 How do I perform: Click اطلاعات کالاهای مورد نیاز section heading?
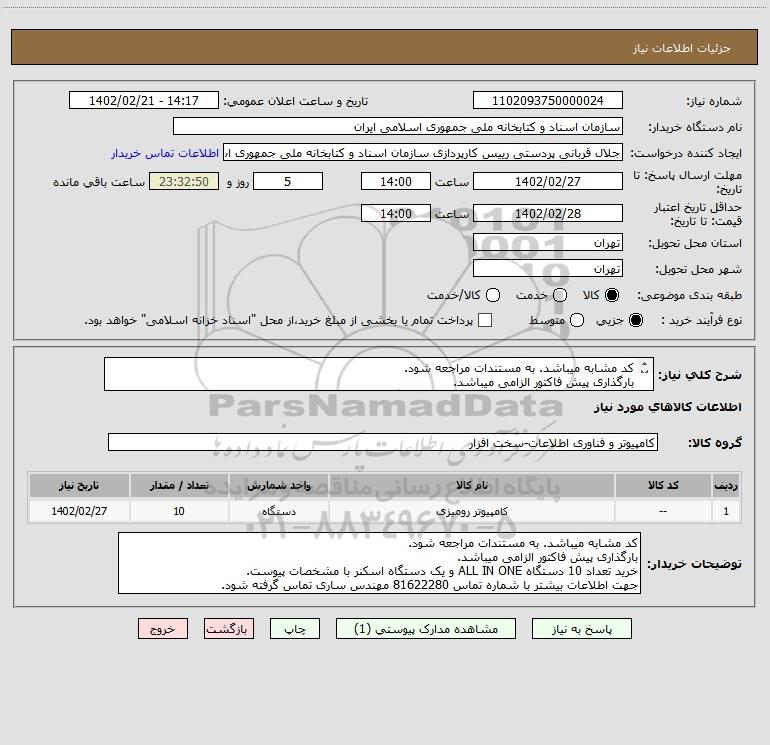click(x=668, y=407)
